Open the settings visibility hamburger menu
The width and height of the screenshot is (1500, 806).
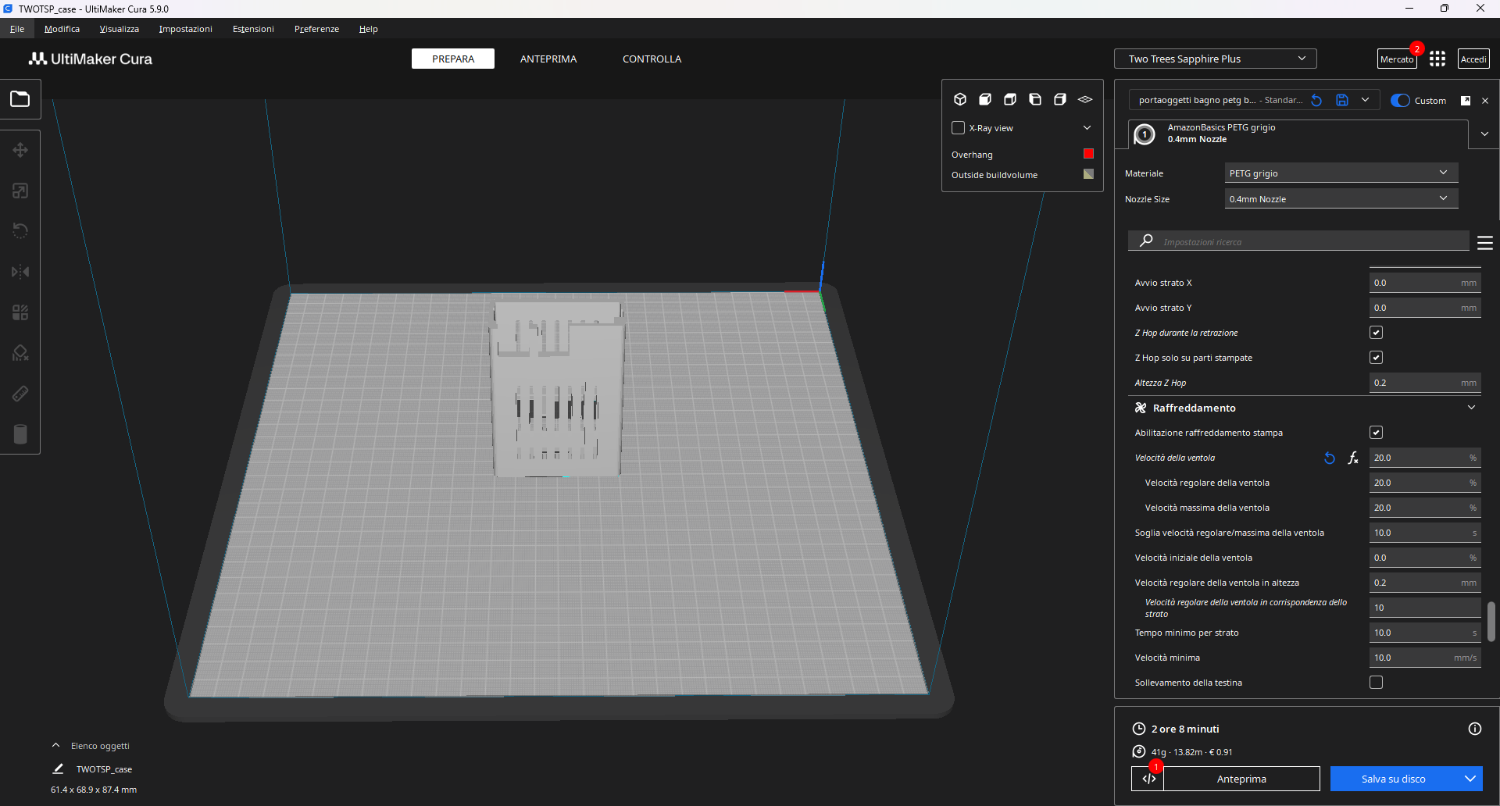click(1484, 242)
